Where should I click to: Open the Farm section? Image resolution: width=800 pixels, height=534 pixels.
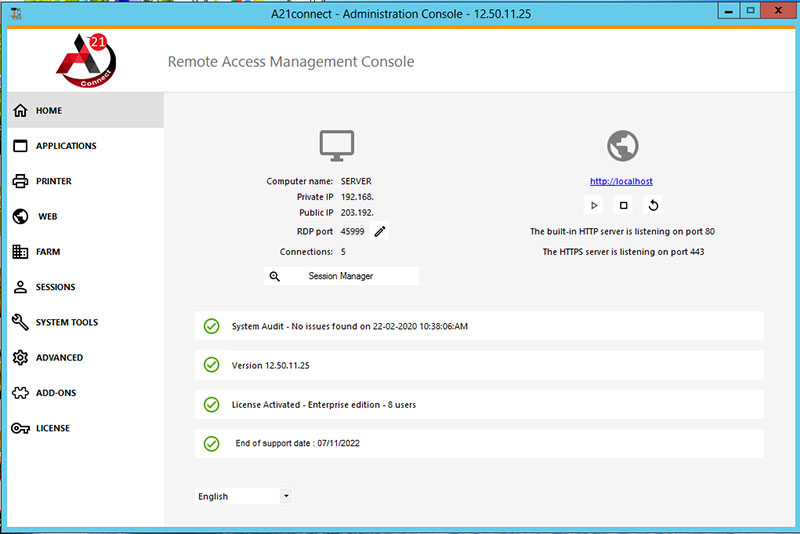coord(48,252)
